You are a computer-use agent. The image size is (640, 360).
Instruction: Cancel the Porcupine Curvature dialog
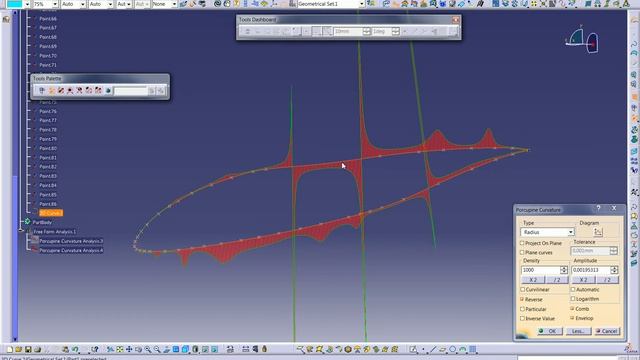click(x=607, y=331)
